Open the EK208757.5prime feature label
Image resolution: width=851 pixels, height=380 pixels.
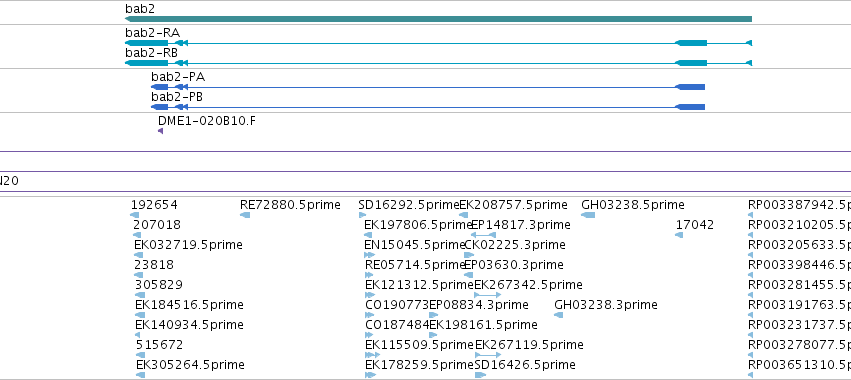[513, 205]
